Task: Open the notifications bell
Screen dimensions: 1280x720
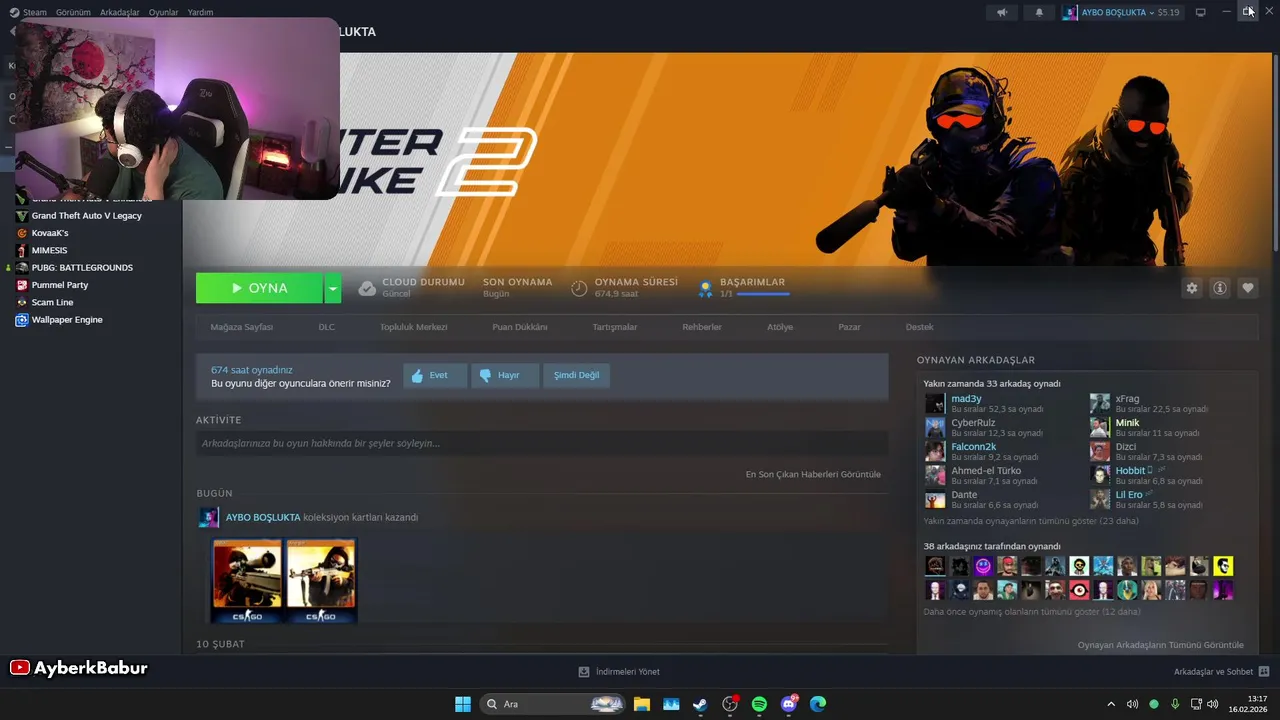Action: coord(1039,12)
